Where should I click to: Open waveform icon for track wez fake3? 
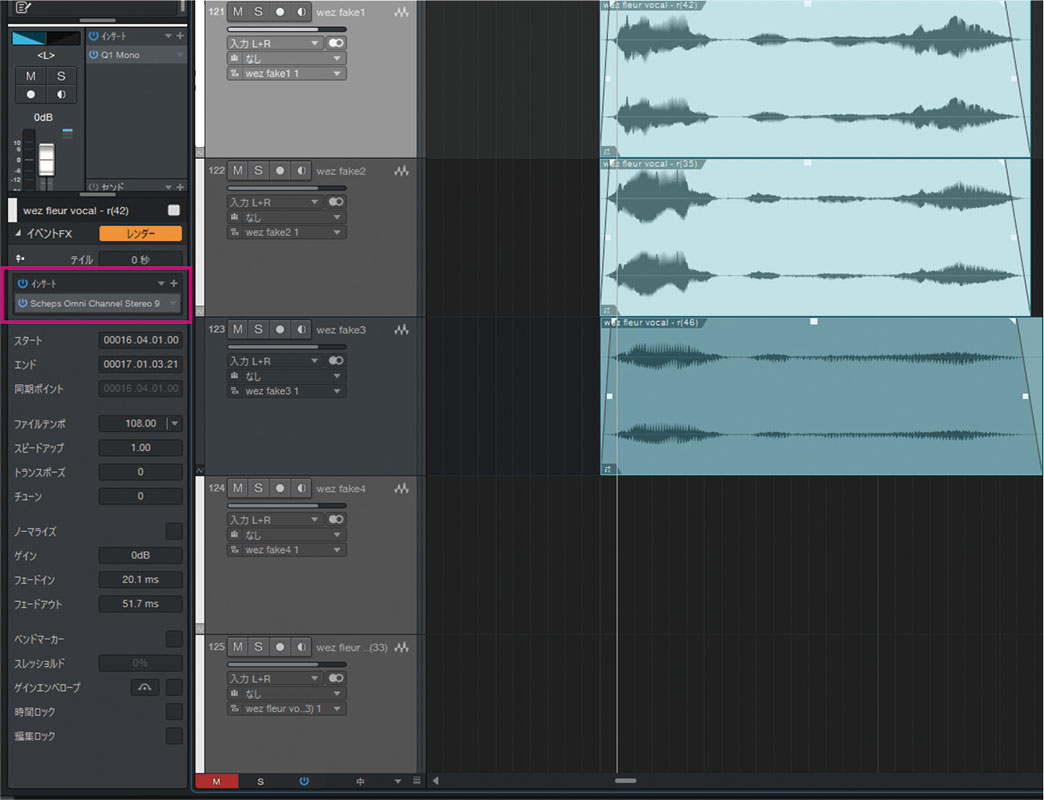401,329
